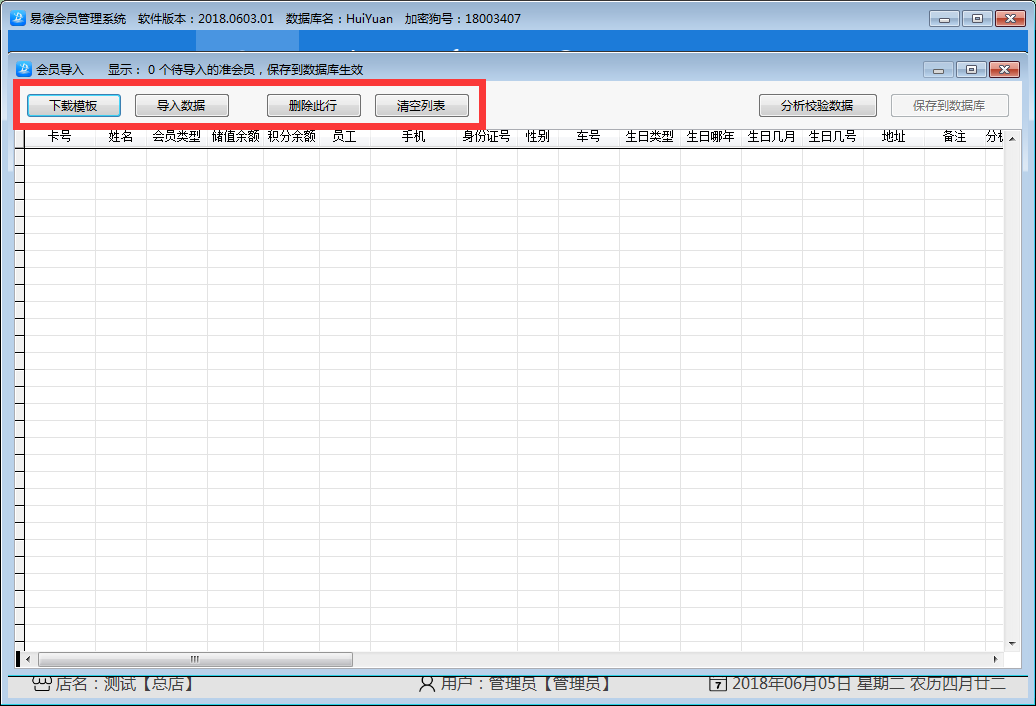Select the 生日哪年 column header
Screen dimensions: 1036x706
pyautogui.click(x=710, y=137)
